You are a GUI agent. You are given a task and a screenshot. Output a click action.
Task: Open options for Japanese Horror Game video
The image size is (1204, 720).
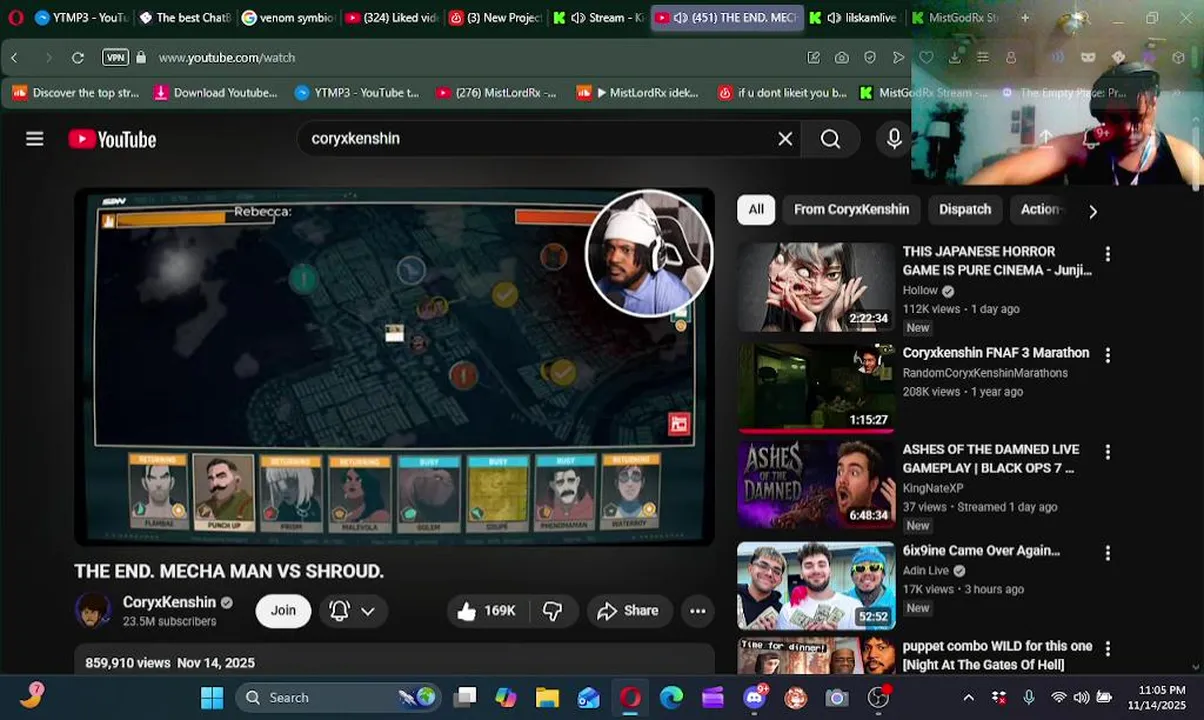click(x=1107, y=254)
